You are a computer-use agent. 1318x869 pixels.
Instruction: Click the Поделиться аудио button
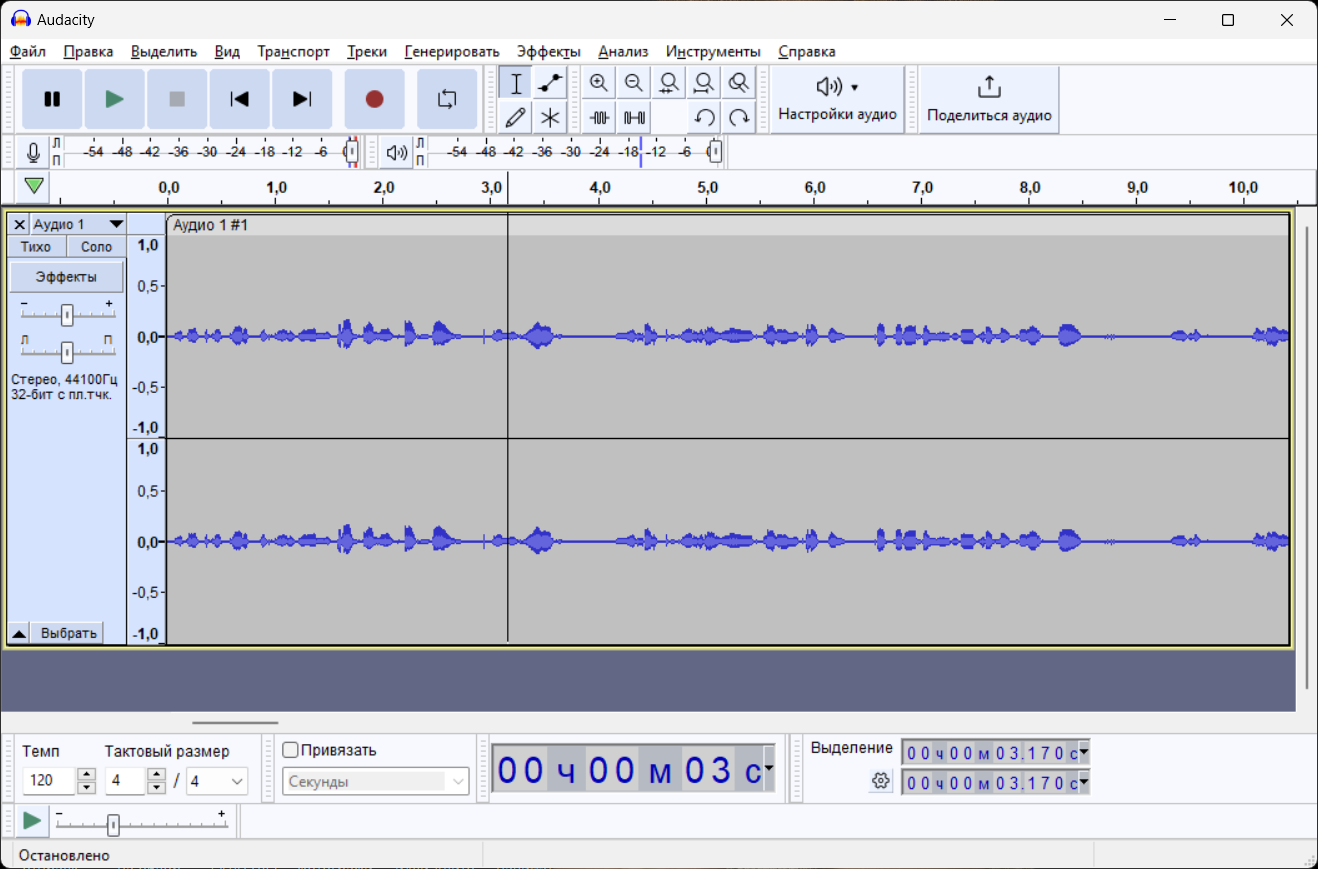[x=988, y=99]
